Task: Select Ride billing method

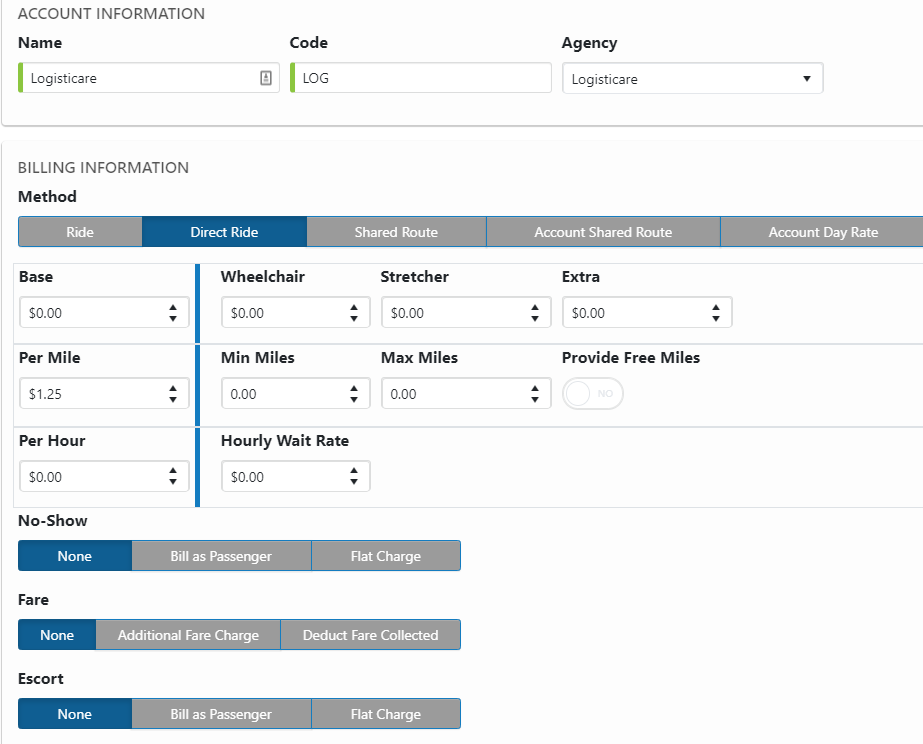Action: (80, 232)
